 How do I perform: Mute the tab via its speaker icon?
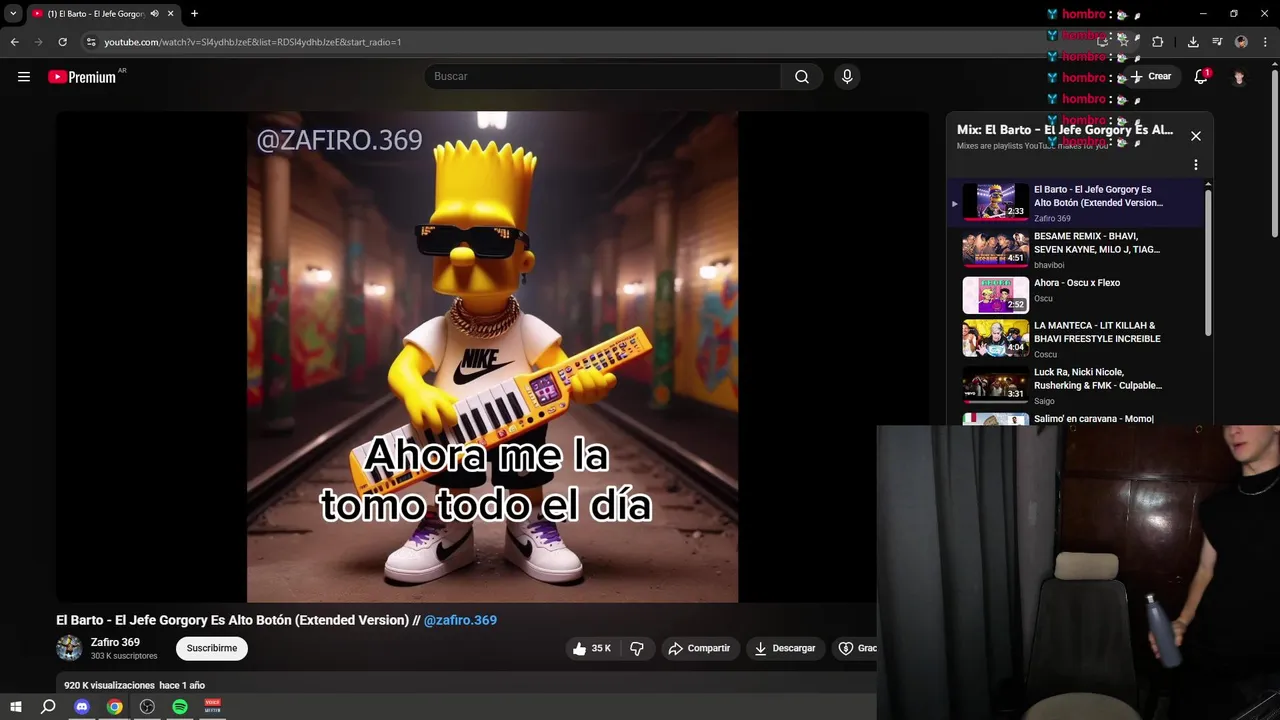tap(154, 13)
